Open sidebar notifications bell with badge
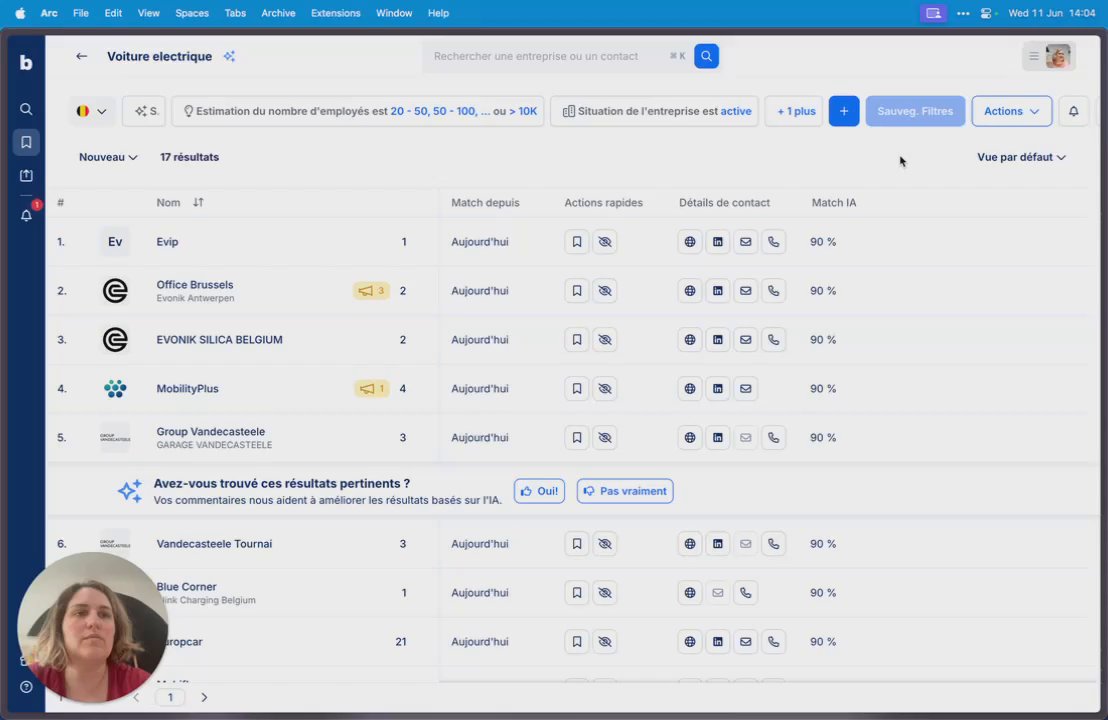The image size is (1108, 720). pos(26,216)
